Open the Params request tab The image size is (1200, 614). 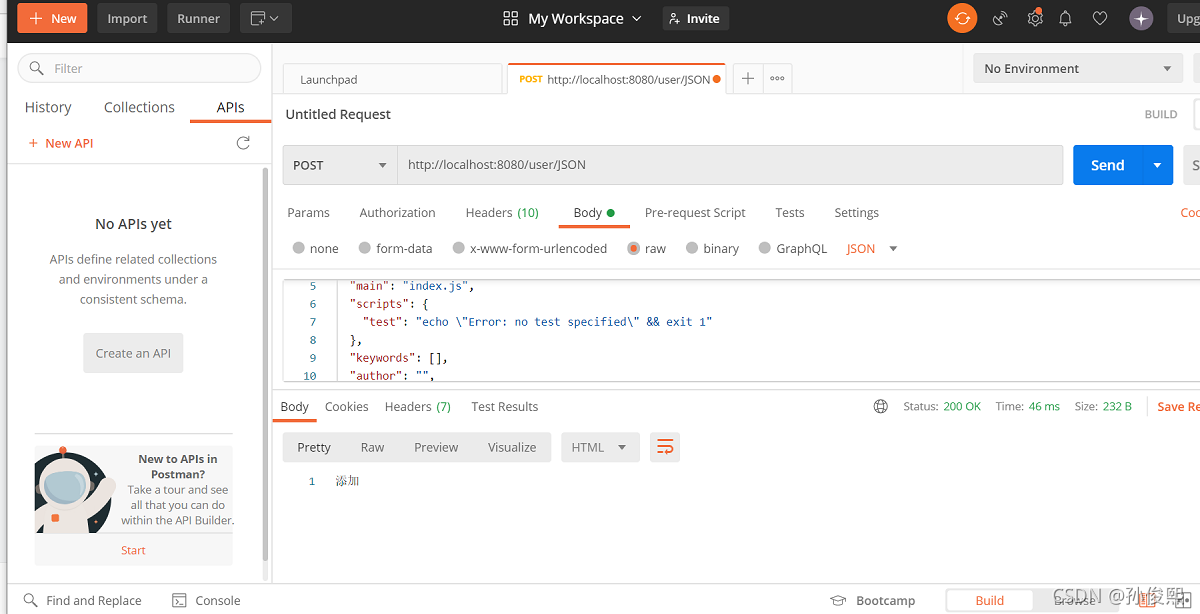click(x=308, y=212)
